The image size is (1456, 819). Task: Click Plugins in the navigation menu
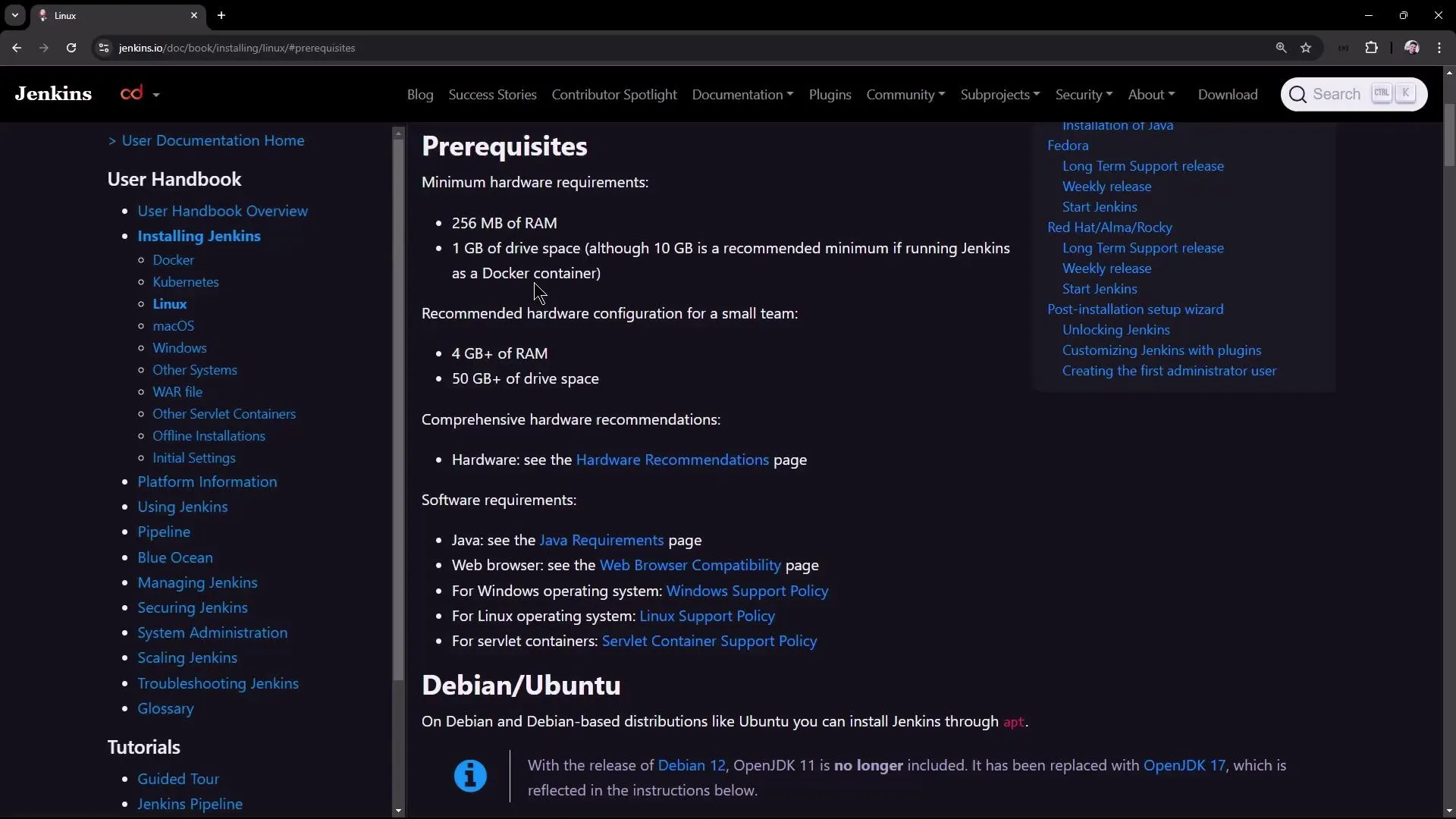coord(830,94)
